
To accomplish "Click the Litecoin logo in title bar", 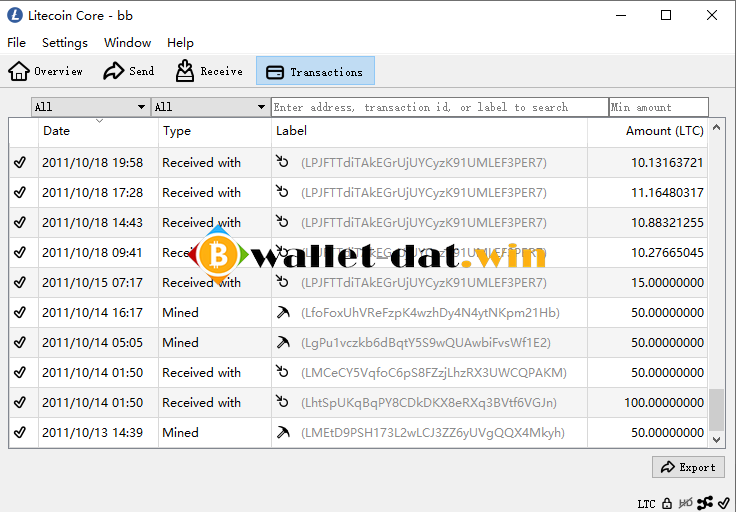I will point(15,15).
